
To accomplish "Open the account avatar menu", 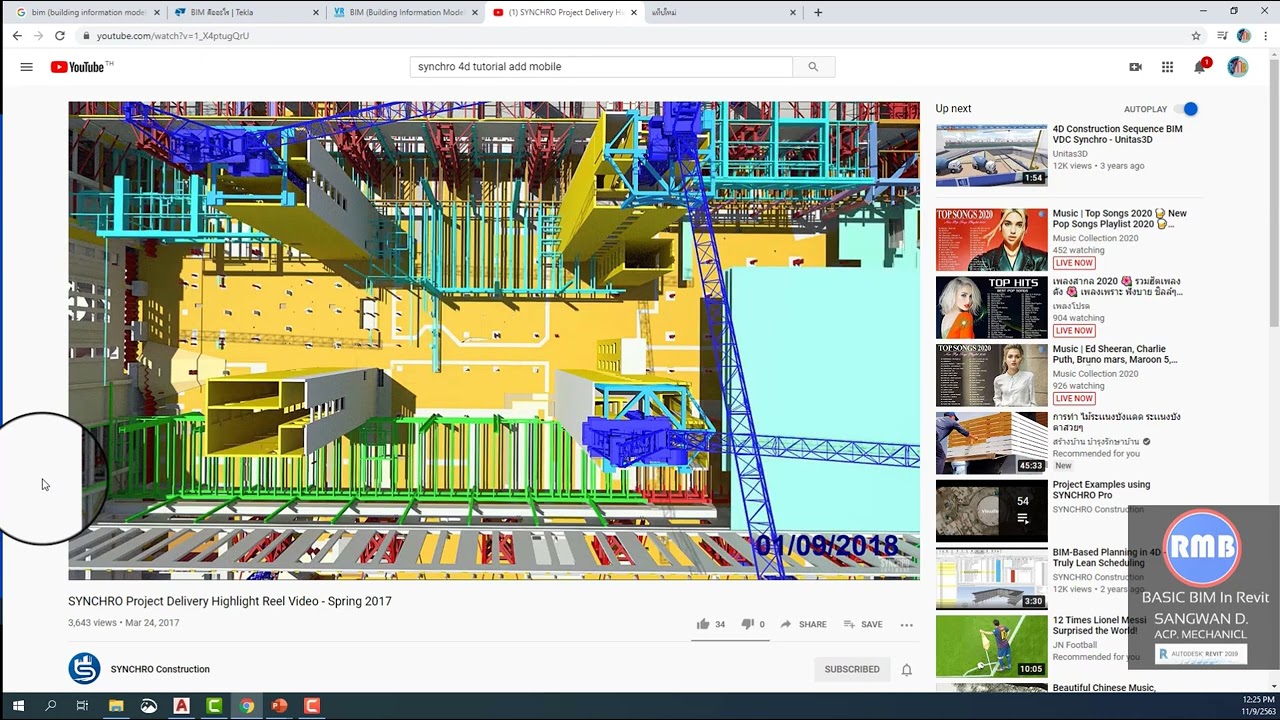I will click(x=1237, y=67).
